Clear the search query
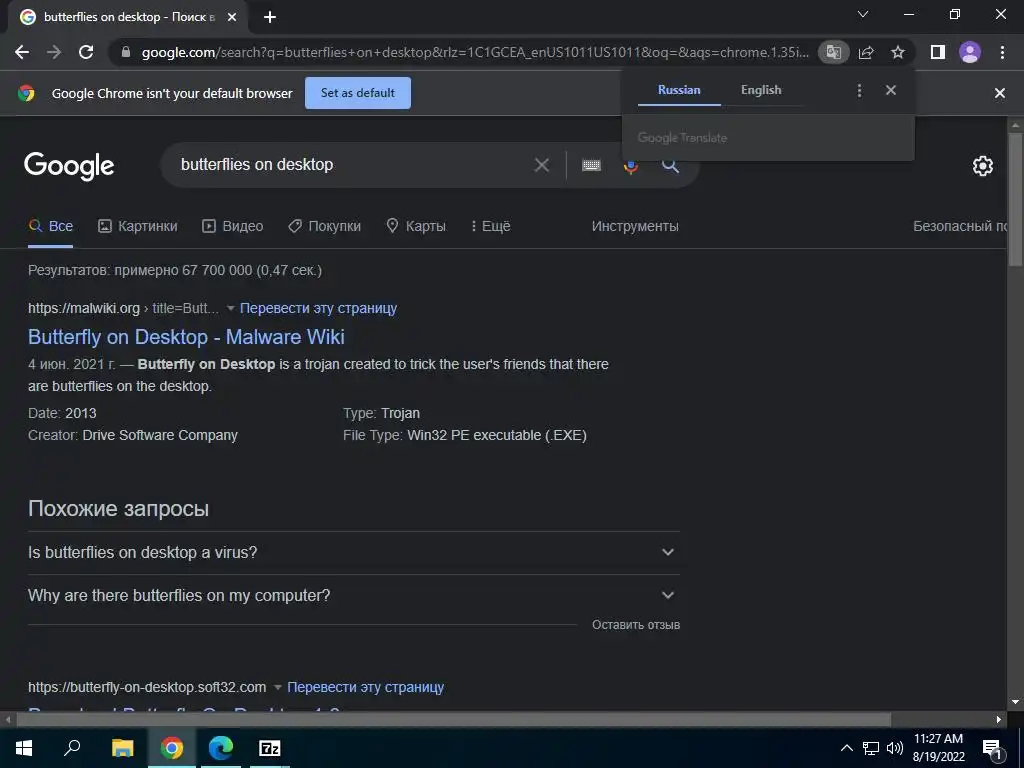 (x=541, y=165)
